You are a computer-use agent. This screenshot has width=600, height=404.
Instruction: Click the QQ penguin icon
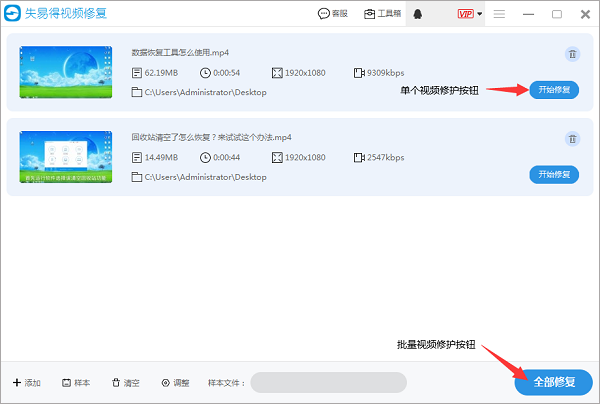pyautogui.click(x=431, y=14)
